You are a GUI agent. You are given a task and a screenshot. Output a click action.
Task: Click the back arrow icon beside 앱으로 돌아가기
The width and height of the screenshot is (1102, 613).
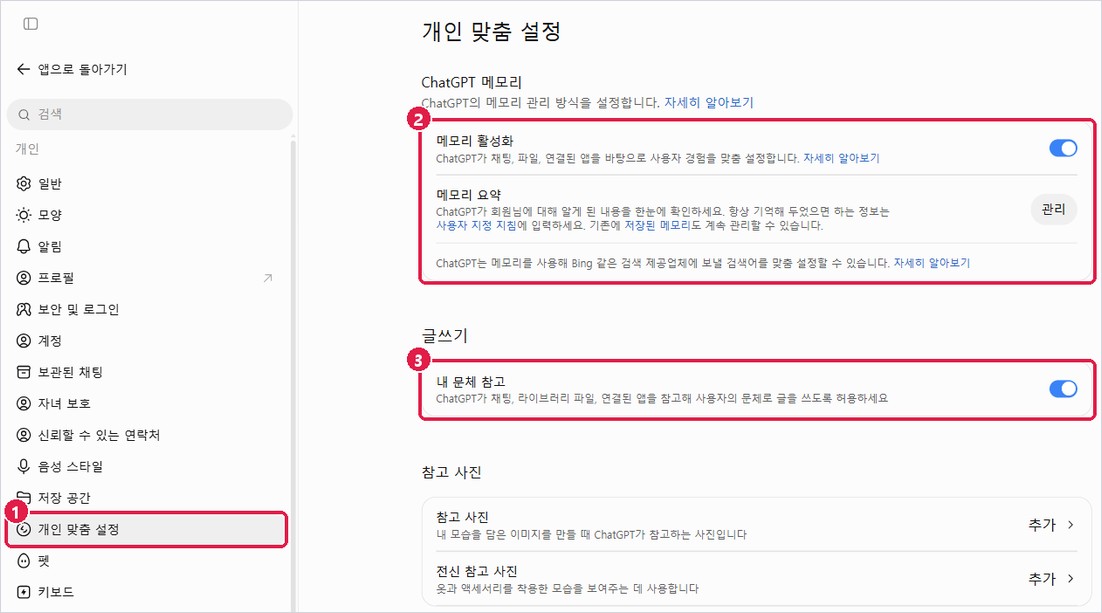click(x=23, y=69)
